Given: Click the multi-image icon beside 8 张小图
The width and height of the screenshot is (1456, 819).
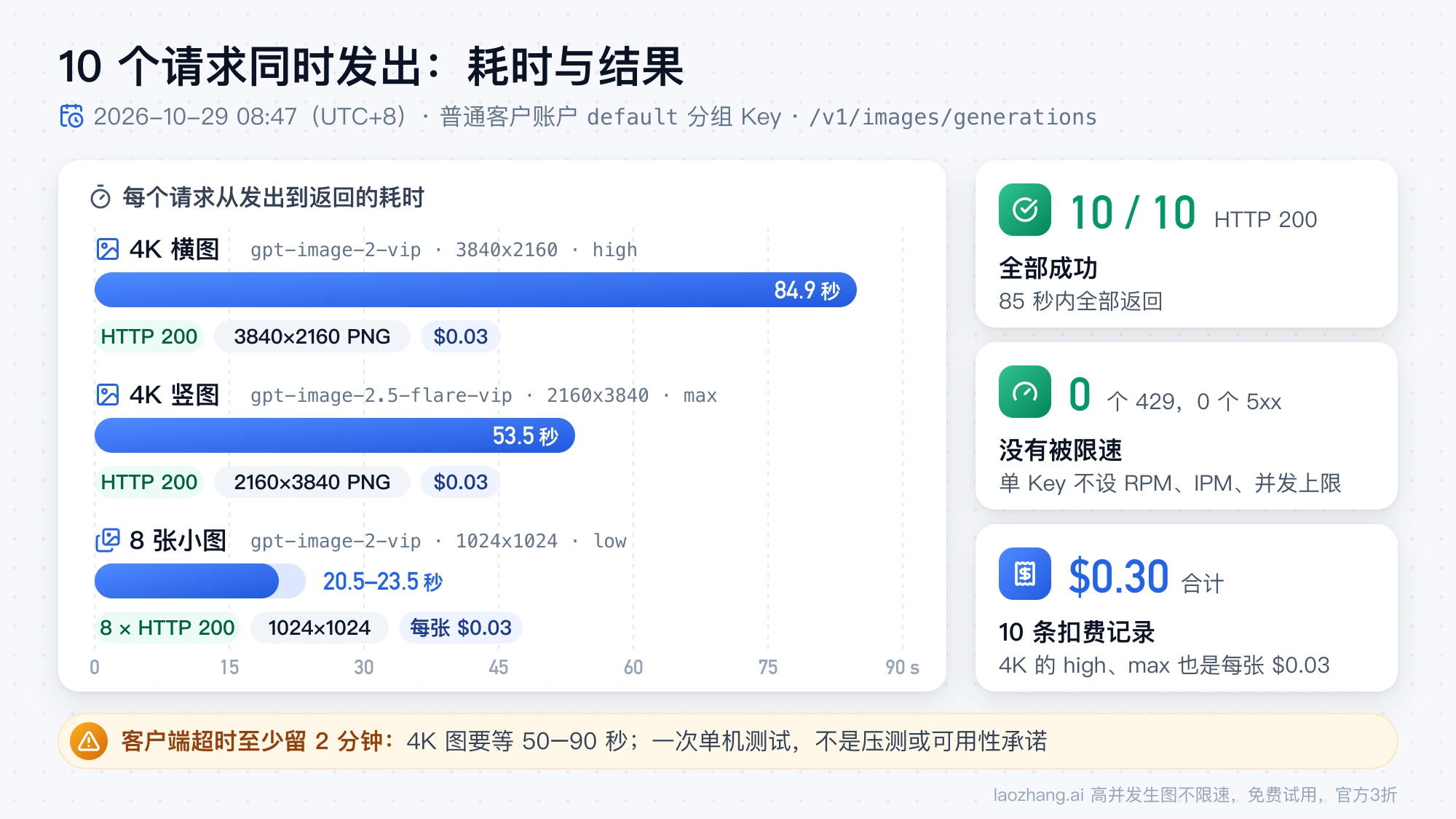Looking at the screenshot, I should point(108,540).
